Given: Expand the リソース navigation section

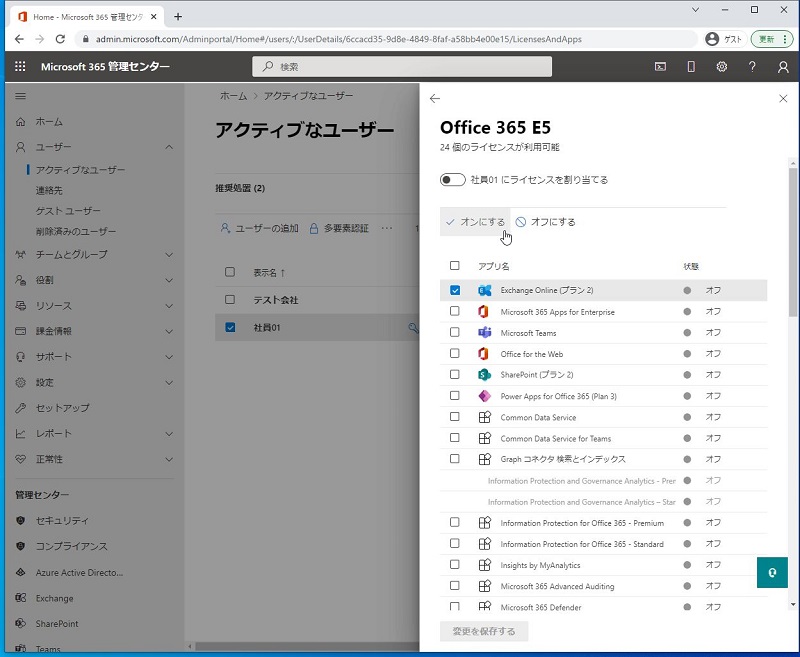Looking at the screenshot, I should pos(169,306).
